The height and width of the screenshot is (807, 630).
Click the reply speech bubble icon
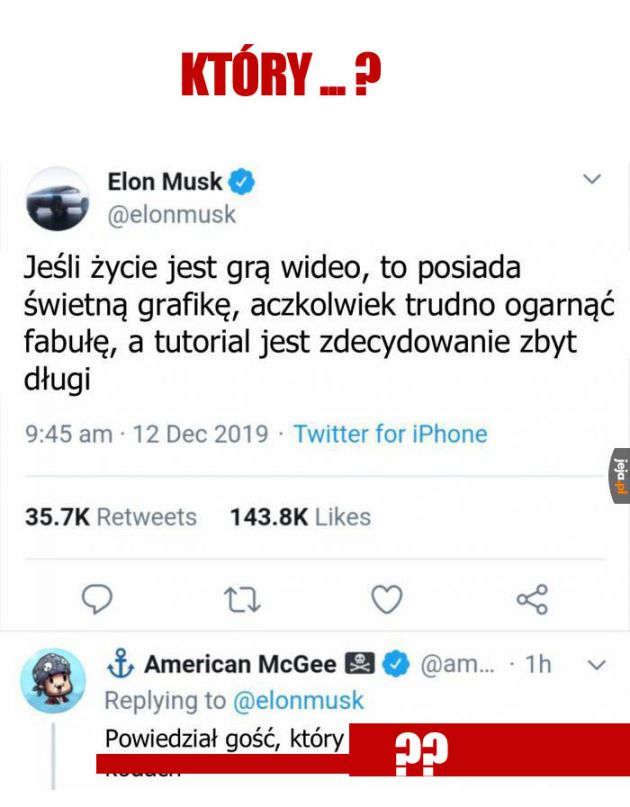[96, 599]
